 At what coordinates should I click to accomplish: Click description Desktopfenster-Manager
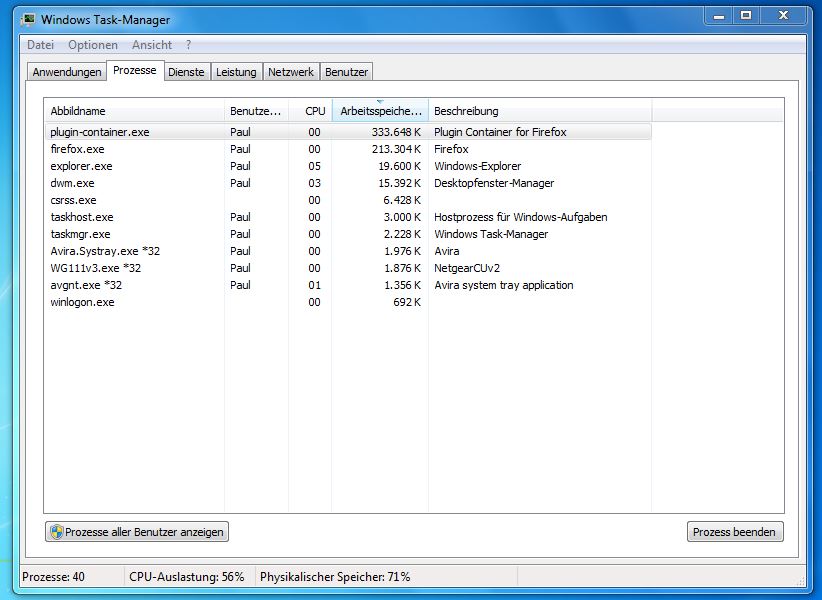click(x=494, y=183)
